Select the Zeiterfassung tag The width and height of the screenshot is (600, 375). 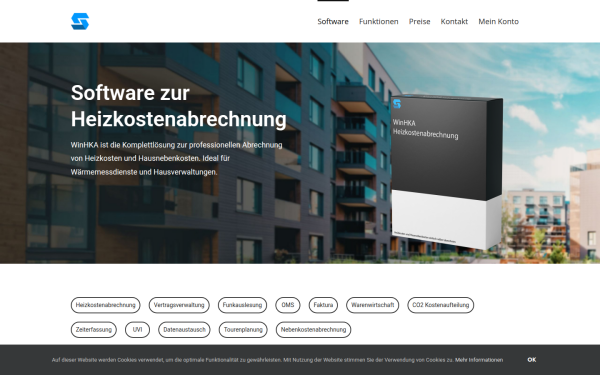point(94,329)
